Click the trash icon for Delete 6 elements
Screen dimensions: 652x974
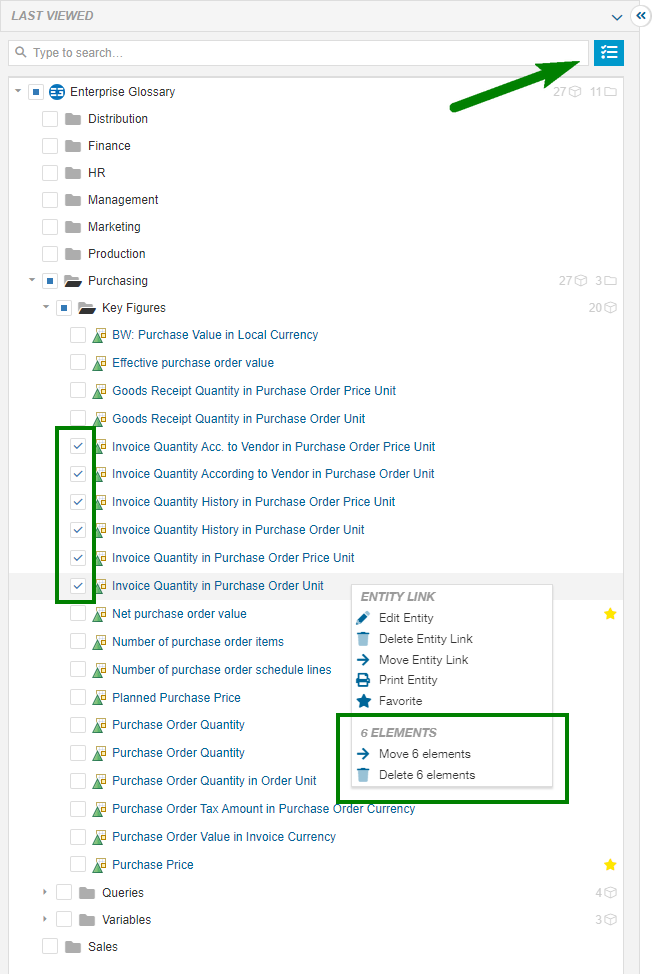[x=363, y=775]
